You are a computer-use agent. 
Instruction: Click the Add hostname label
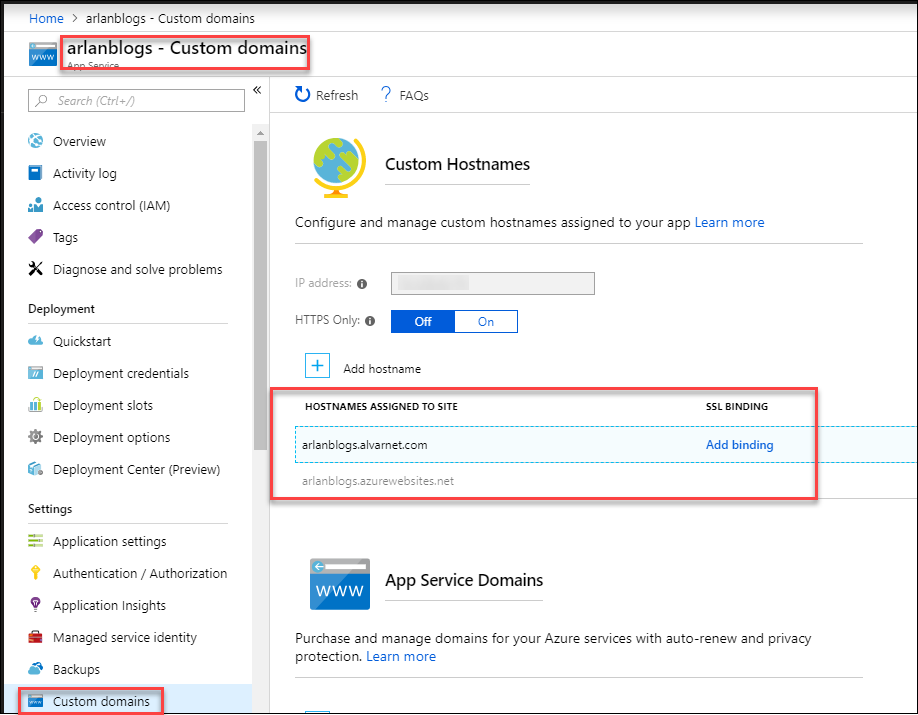click(x=382, y=369)
